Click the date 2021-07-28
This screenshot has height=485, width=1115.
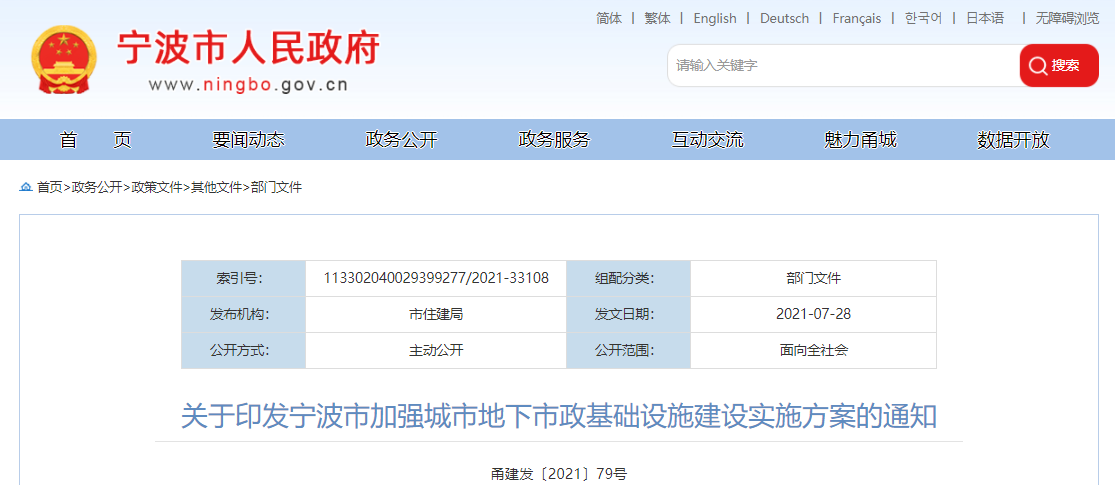coord(813,314)
